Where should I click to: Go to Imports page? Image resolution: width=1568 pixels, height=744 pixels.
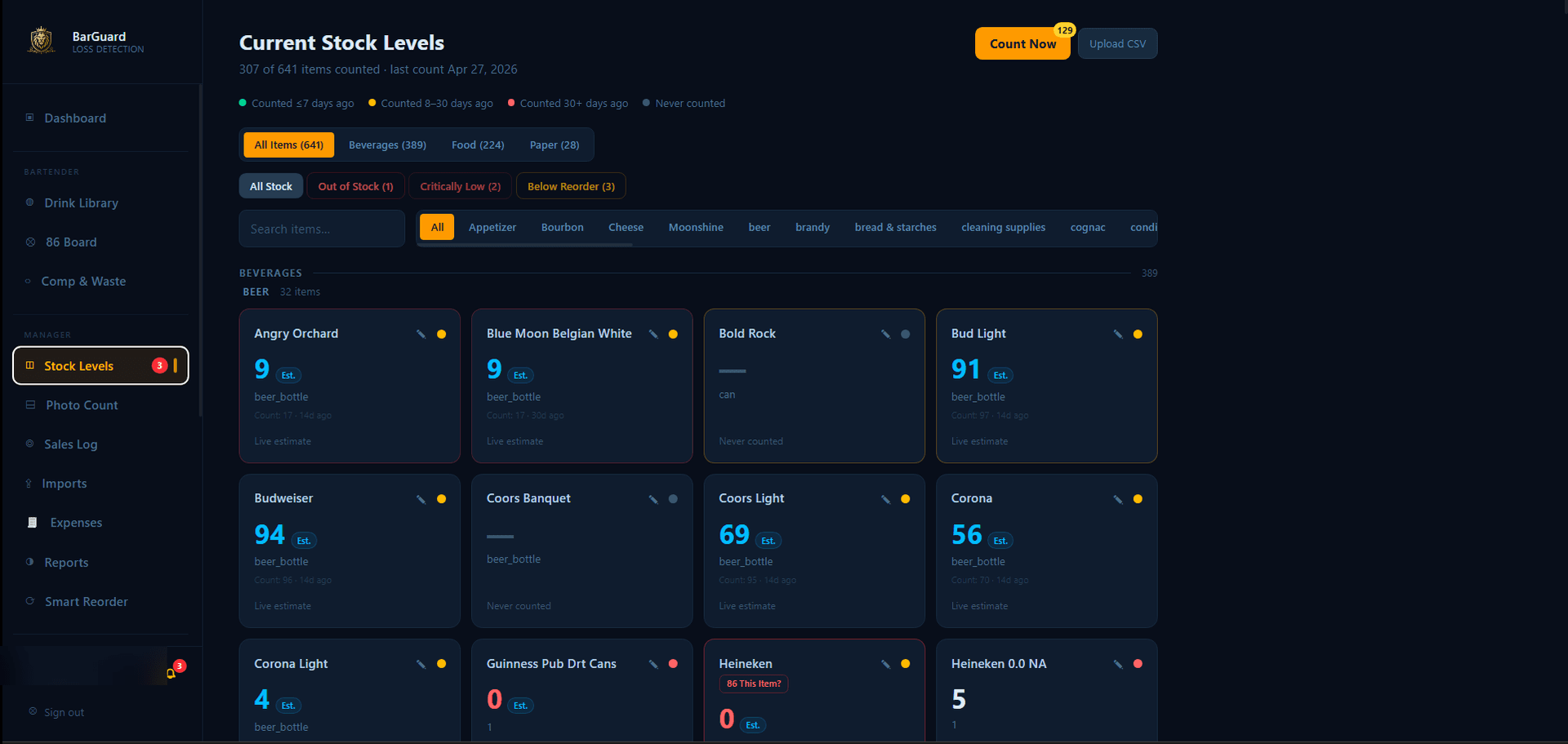coord(101,483)
